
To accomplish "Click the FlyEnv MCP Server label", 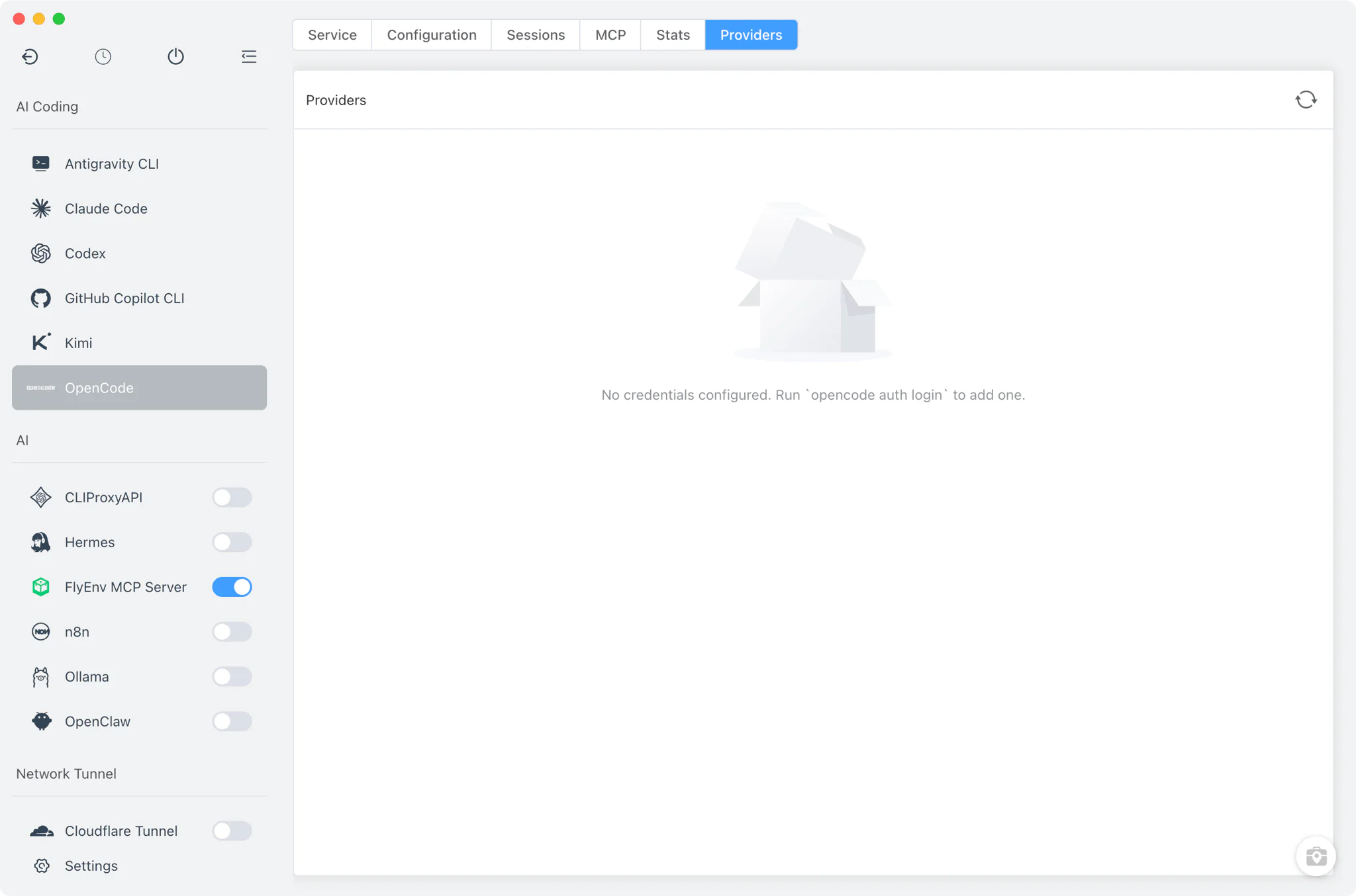I will click(126, 587).
